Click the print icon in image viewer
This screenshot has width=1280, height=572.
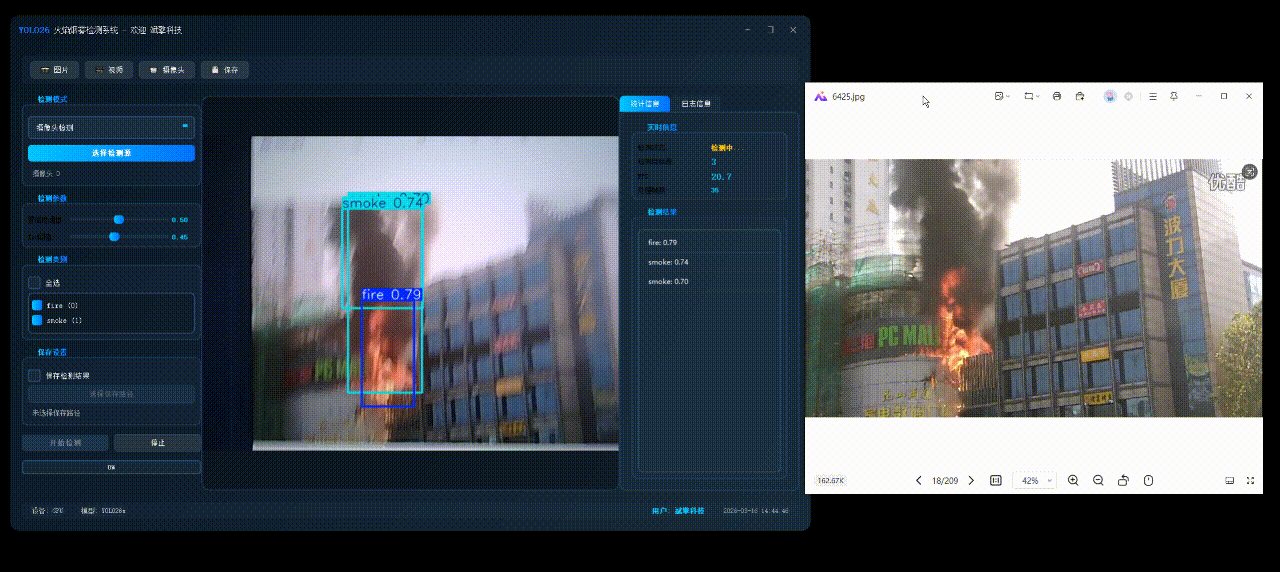1057,96
